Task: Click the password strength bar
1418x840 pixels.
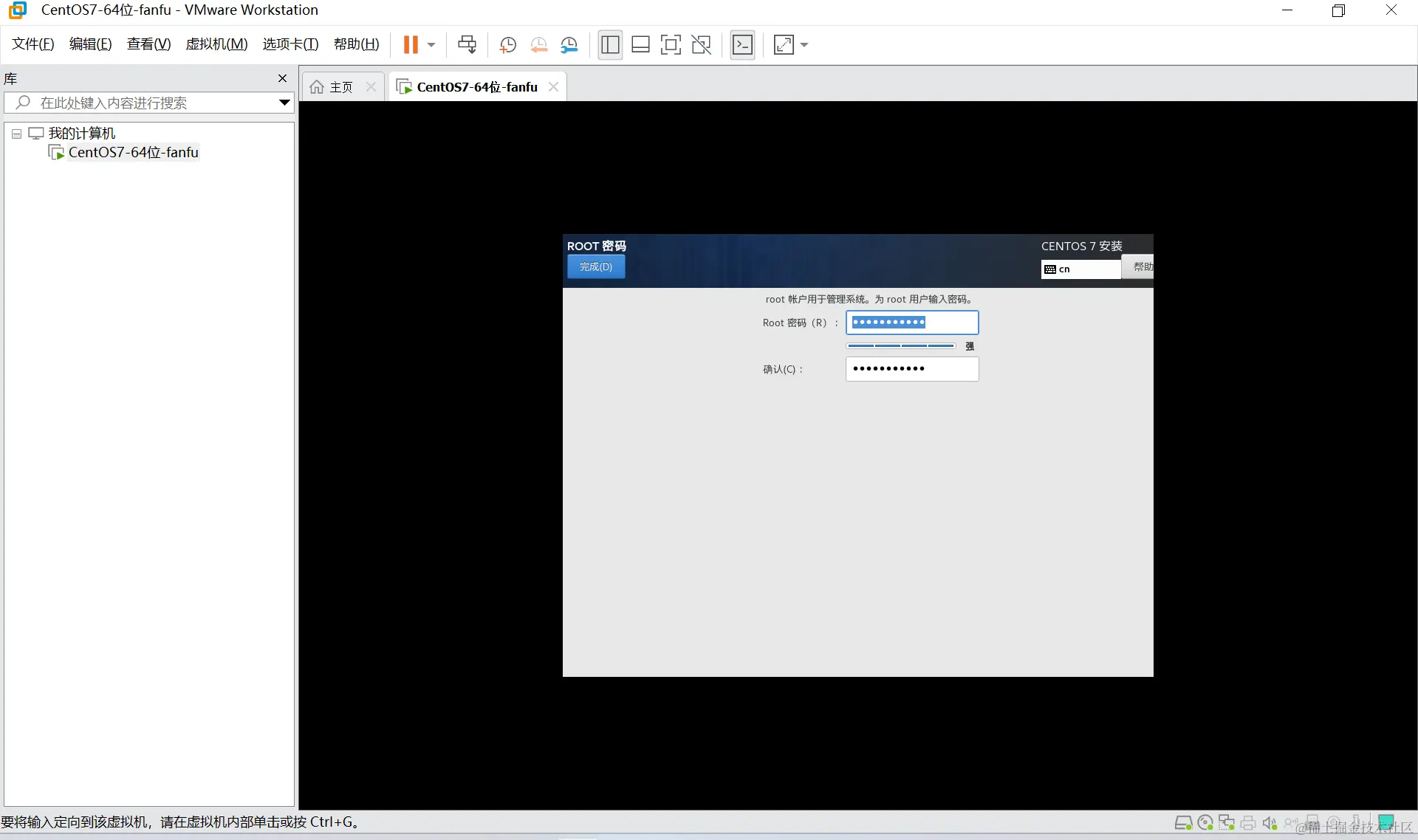Action: (x=900, y=345)
